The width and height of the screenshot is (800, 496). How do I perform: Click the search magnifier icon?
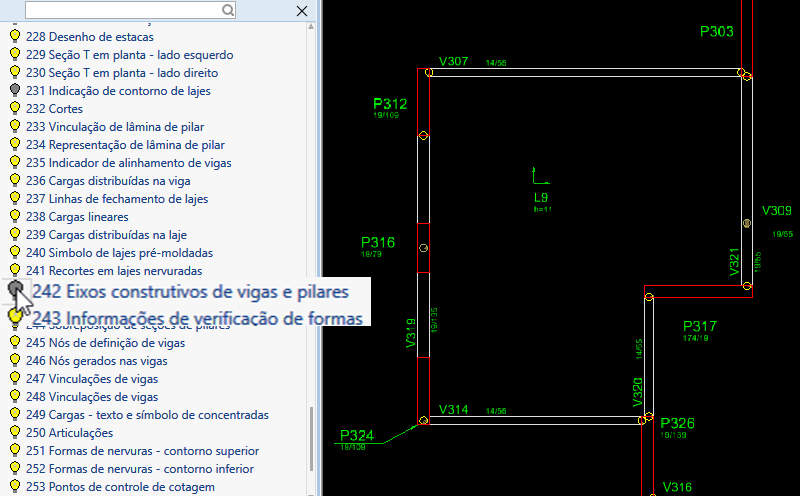click(x=228, y=10)
